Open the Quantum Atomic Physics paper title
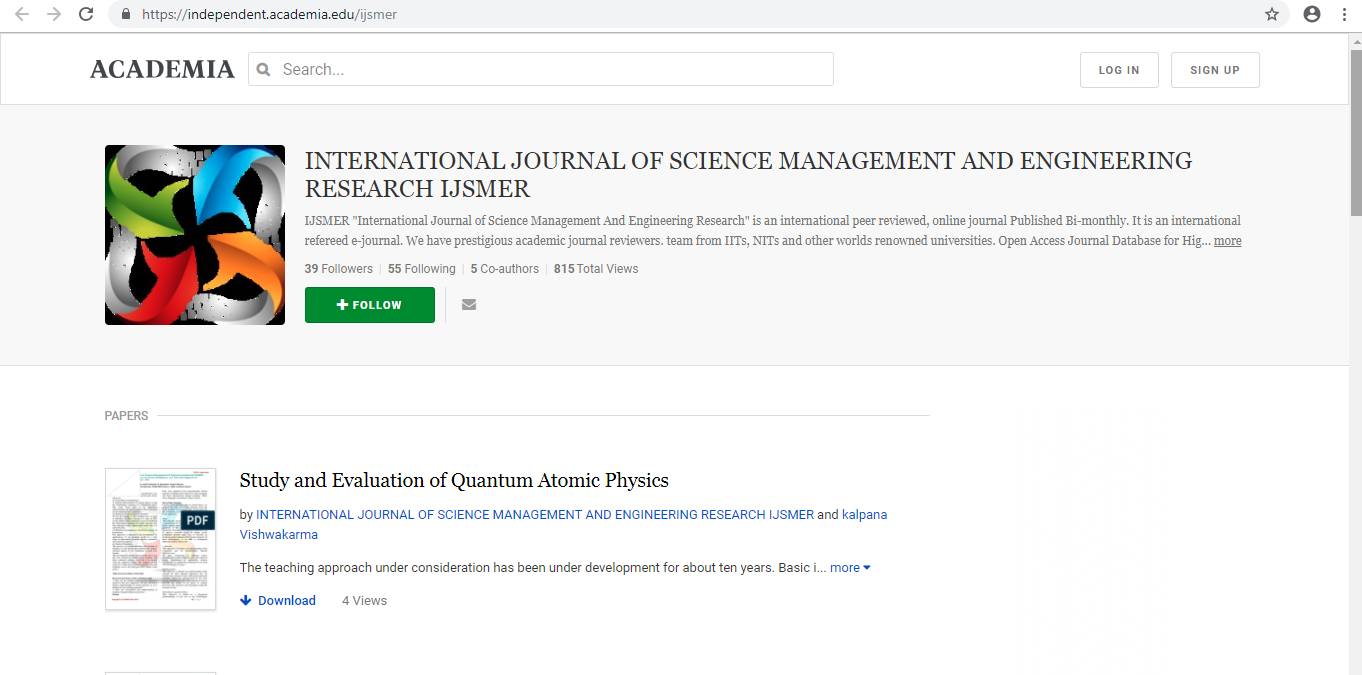Image resolution: width=1362 pixels, height=675 pixels. [454, 480]
